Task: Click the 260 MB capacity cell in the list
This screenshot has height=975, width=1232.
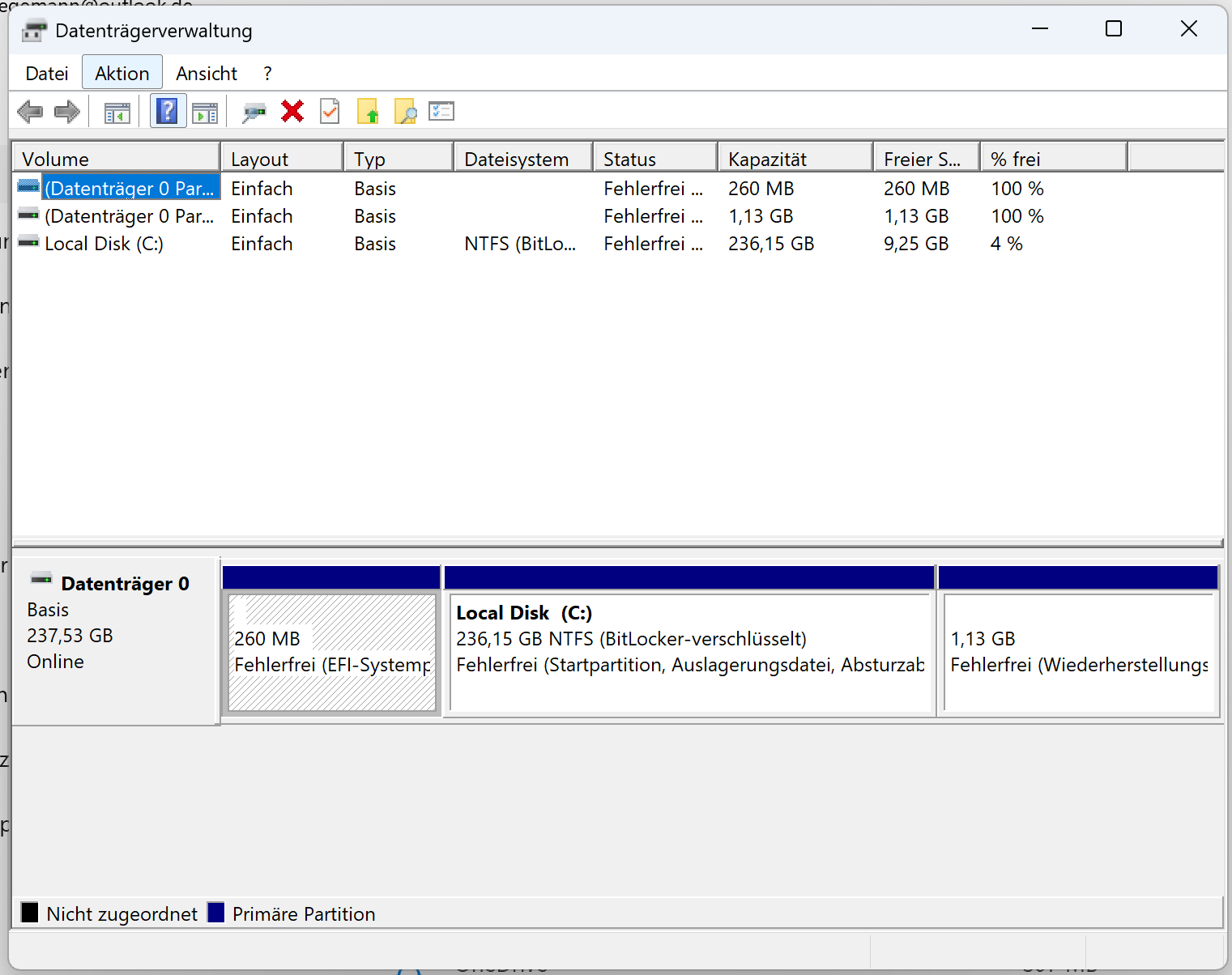Action: coord(761,189)
